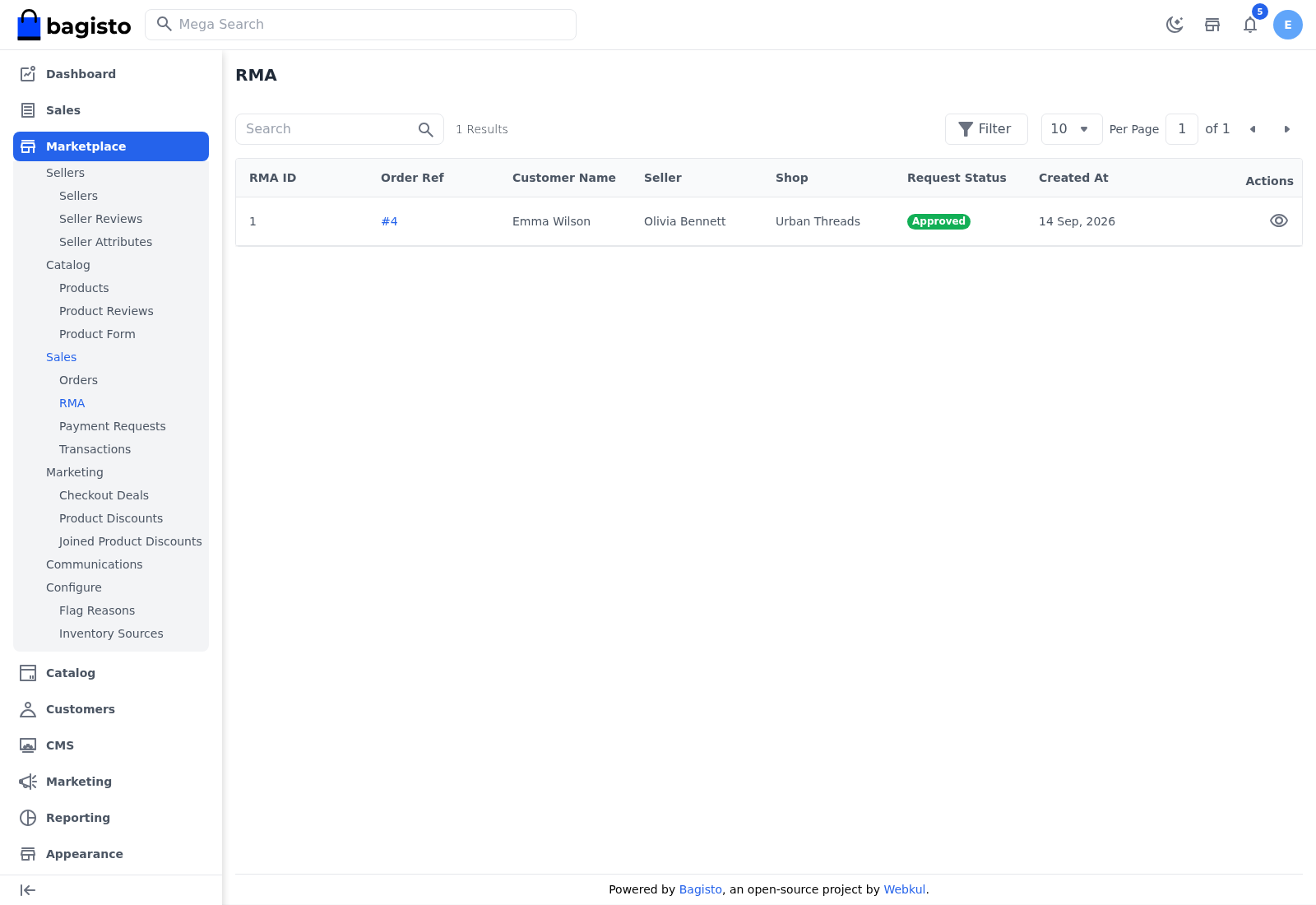The width and height of the screenshot is (1316, 905).
Task: Sort by Request Status column
Action: tap(957, 178)
